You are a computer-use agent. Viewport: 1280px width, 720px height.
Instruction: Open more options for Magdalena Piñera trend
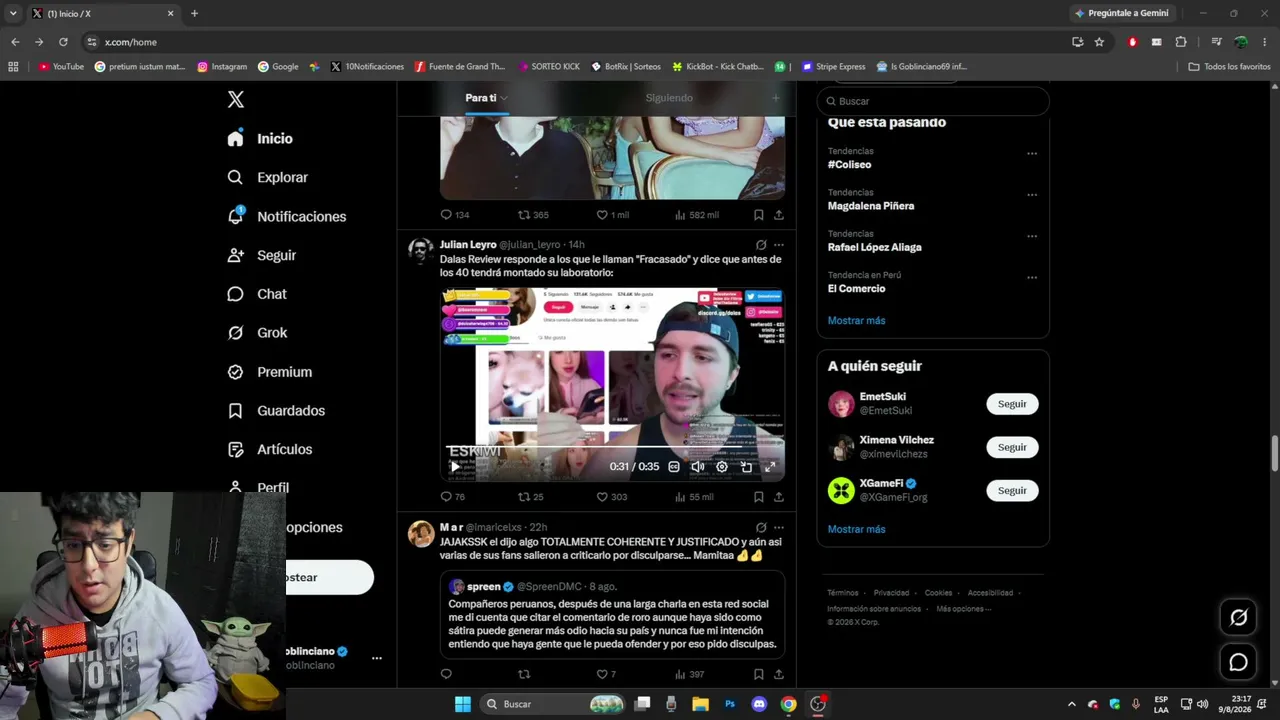tap(1032, 195)
